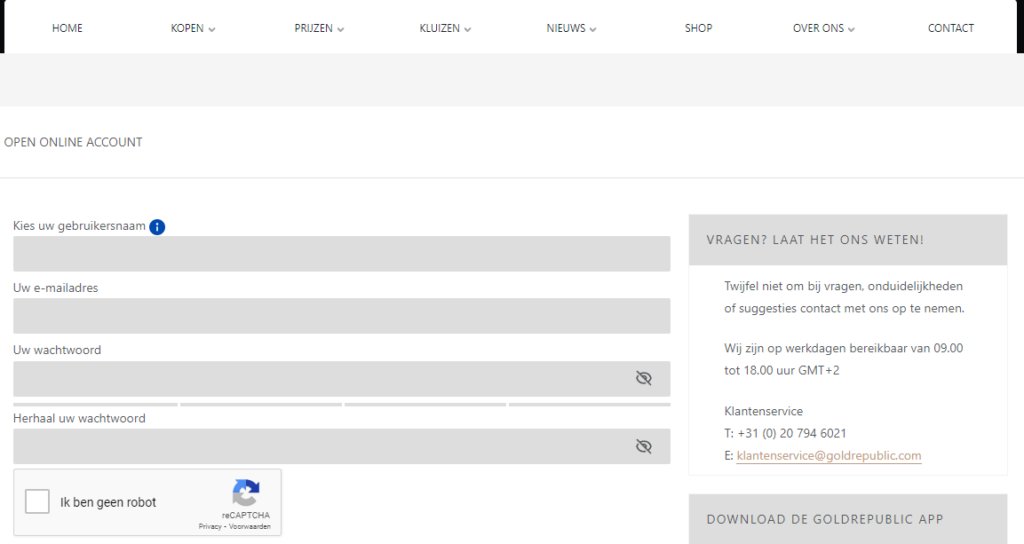
Task: Go to the HOME menu item
Action: [x=67, y=28]
